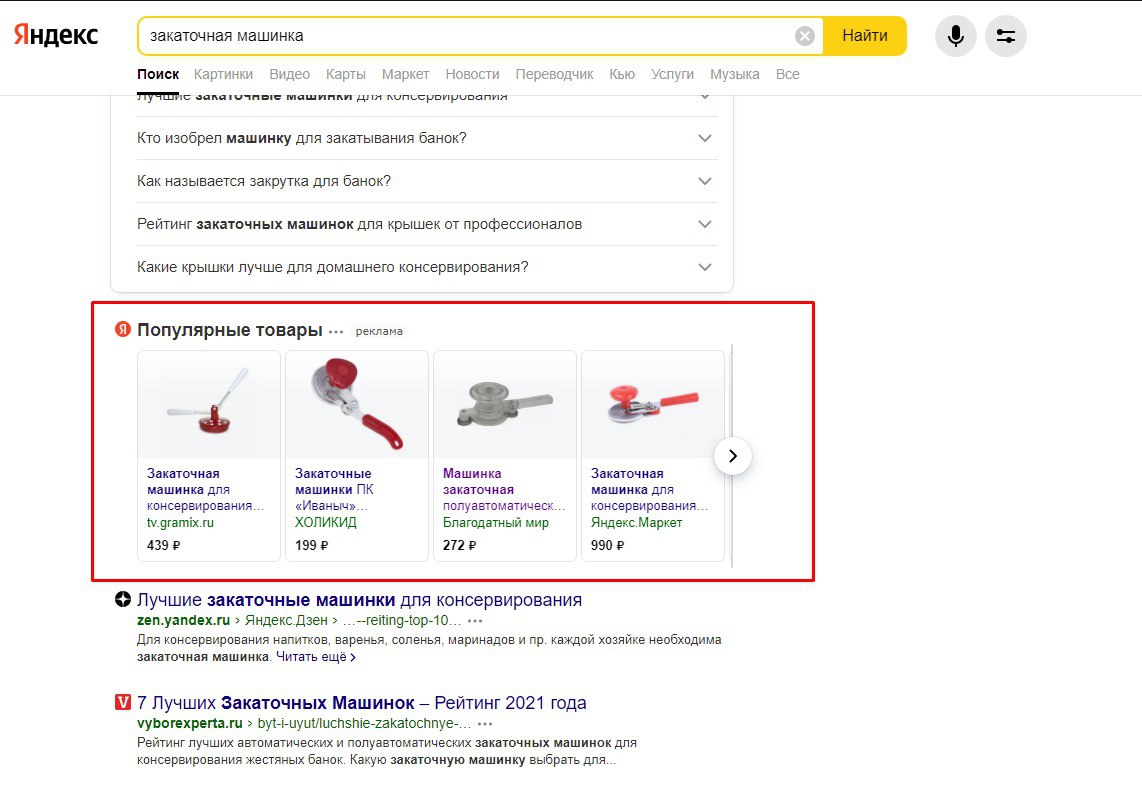Open the Яндекс.Маркет product image
Screen dimensions: 1142x797
coord(653,405)
